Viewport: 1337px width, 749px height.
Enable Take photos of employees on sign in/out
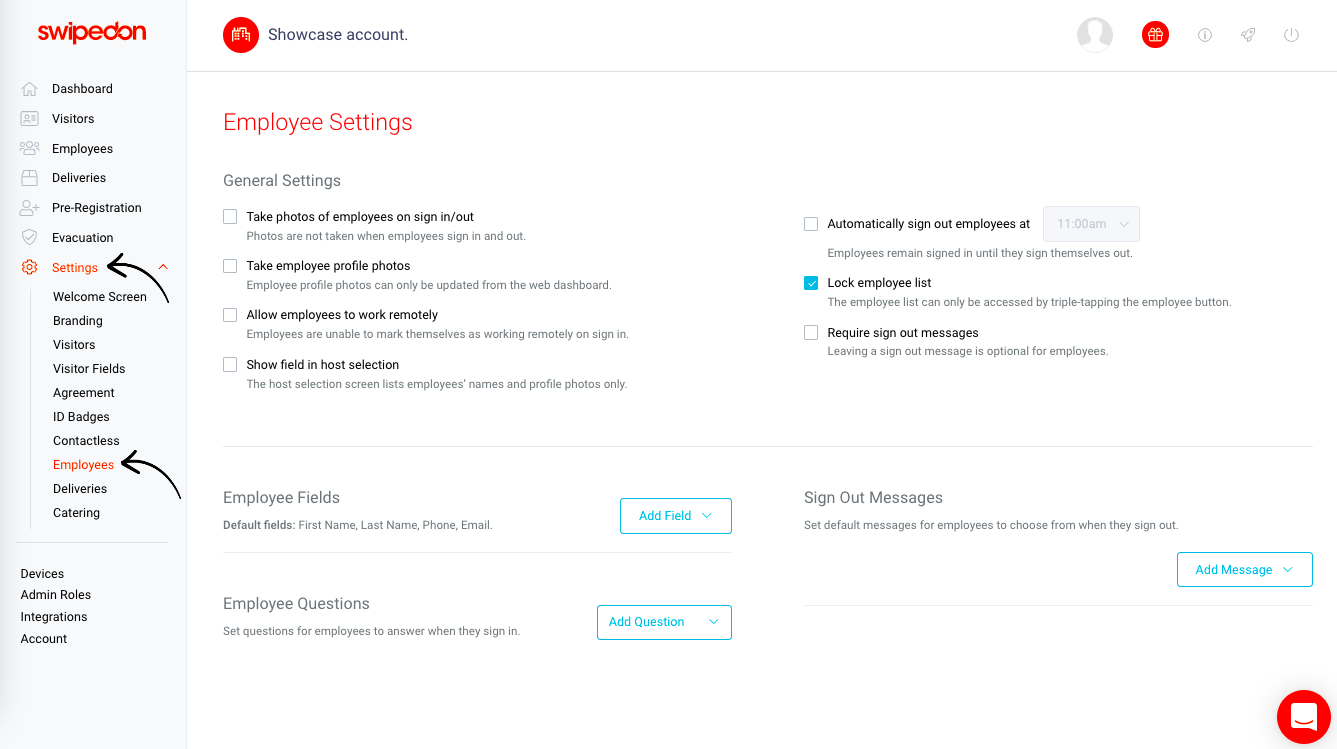click(x=230, y=216)
